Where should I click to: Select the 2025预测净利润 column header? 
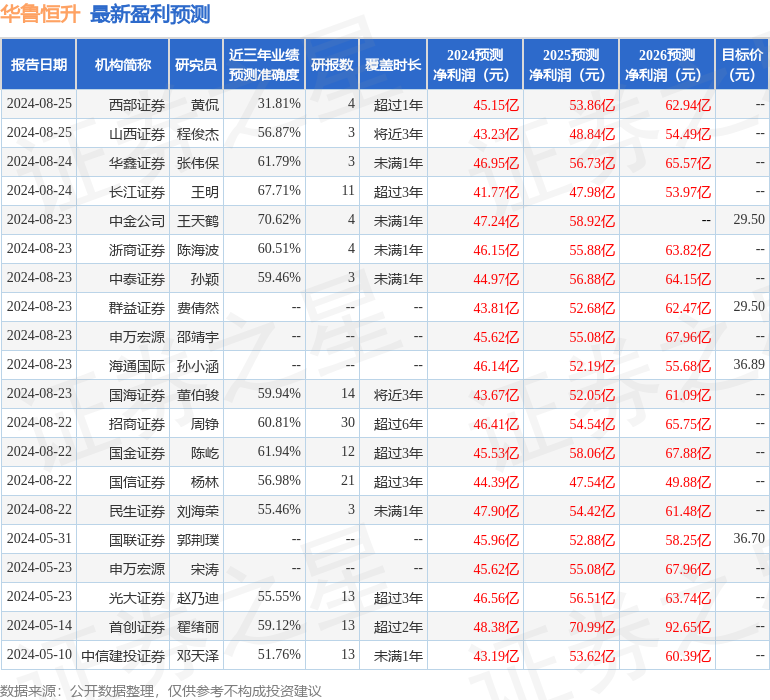[x=571, y=64]
